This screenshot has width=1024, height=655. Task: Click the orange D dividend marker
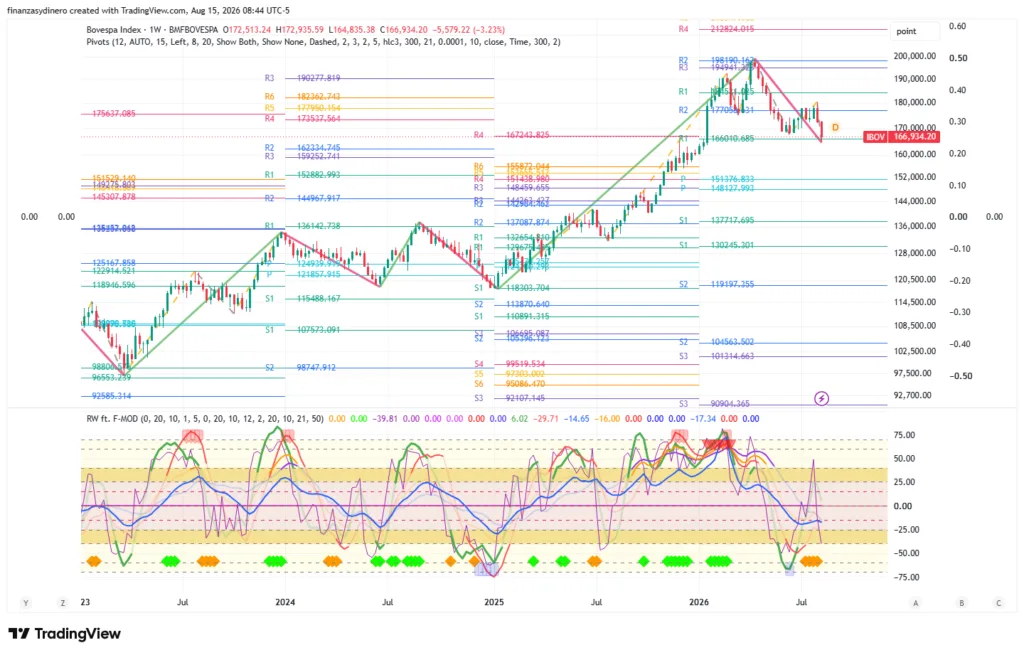coord(835,127)
